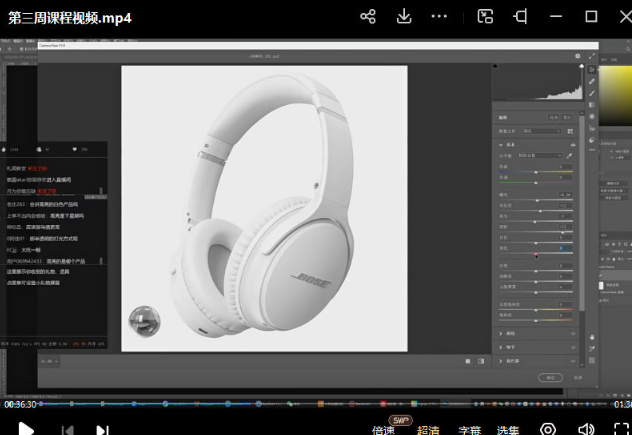Toggle shadow clipping warning on histogram
This screenshot has width=632, height=435.
tap(495, 66)
